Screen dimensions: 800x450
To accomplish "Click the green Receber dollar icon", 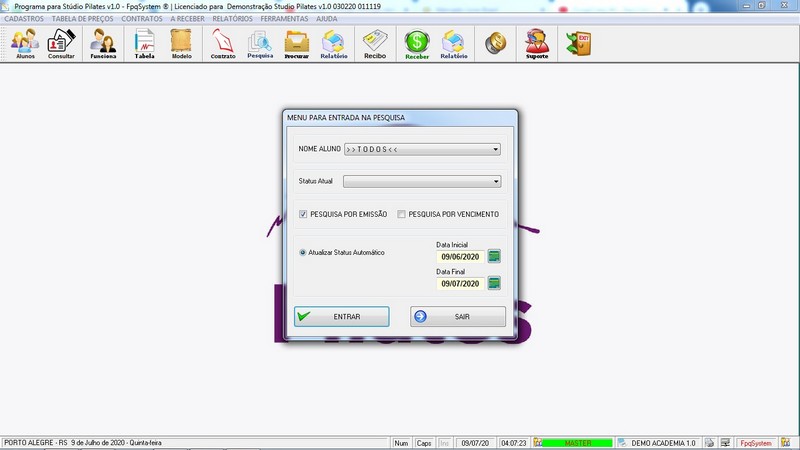I will click(x=417, y=44).
